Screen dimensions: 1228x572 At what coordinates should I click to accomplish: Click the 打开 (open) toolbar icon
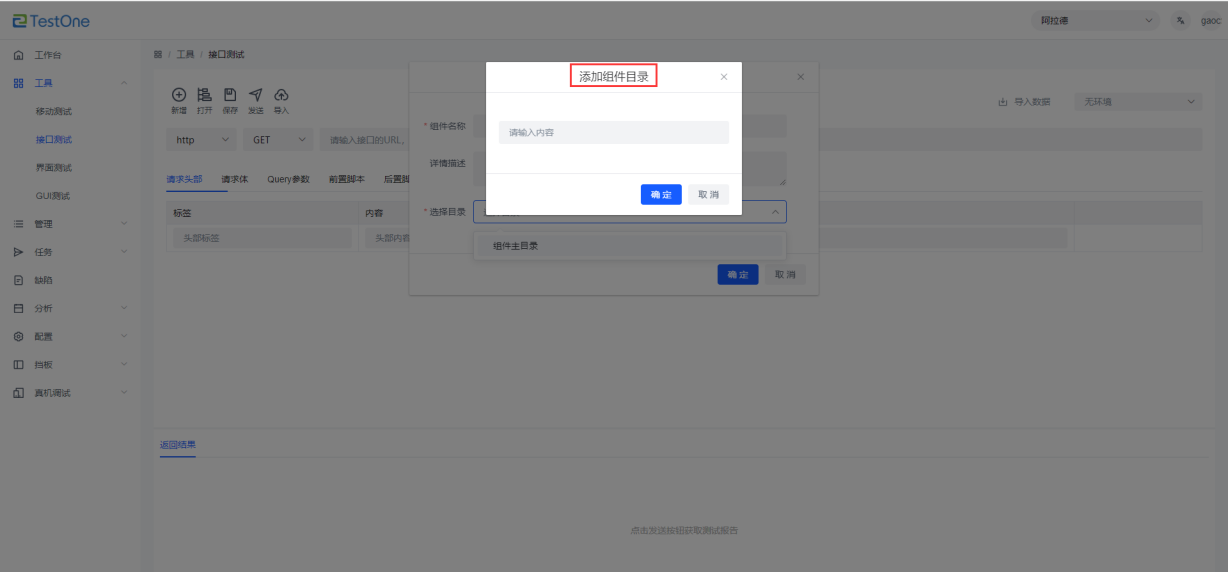coord(204,94)
